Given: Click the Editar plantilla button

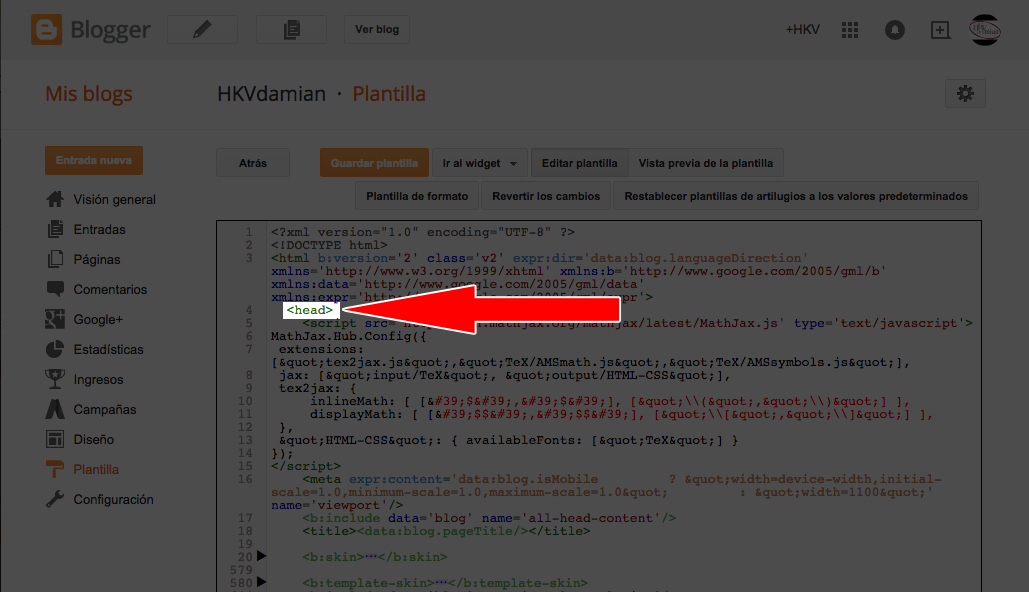Looking at the screenshot, I should (x=579, y=163).
